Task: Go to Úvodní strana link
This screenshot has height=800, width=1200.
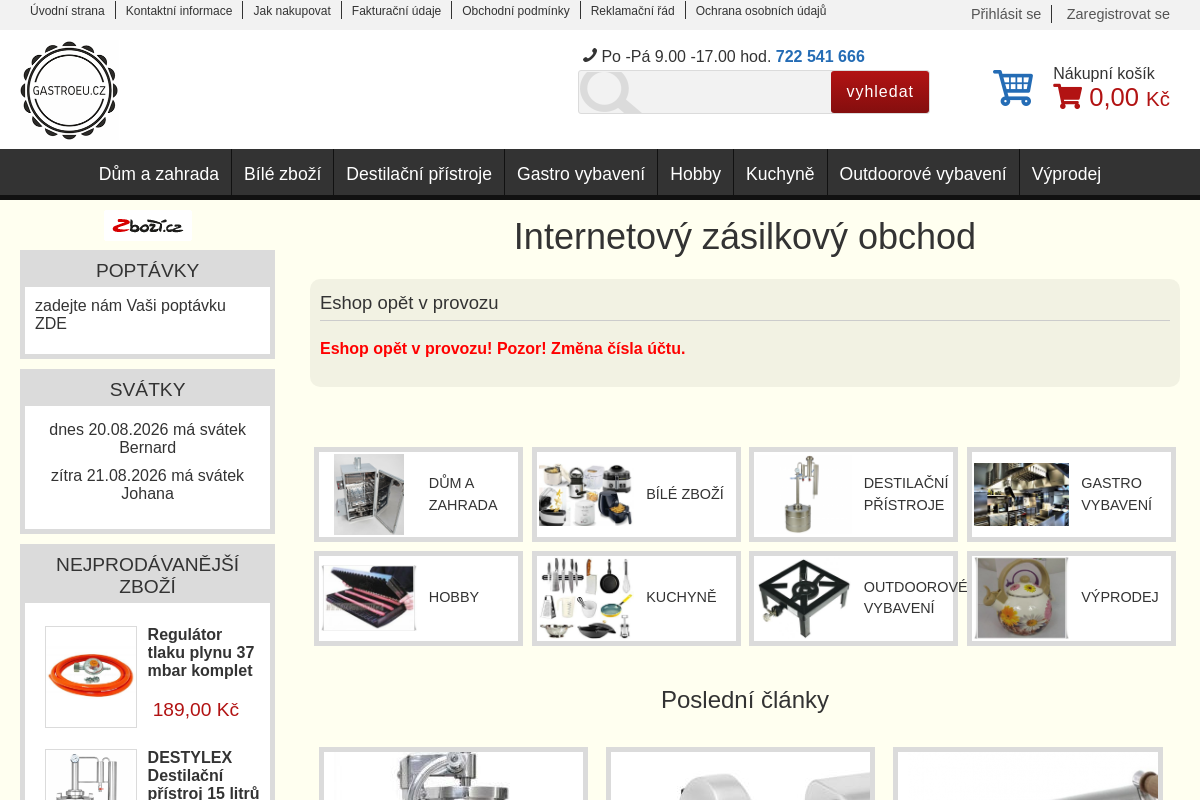Action: [67, 11]
